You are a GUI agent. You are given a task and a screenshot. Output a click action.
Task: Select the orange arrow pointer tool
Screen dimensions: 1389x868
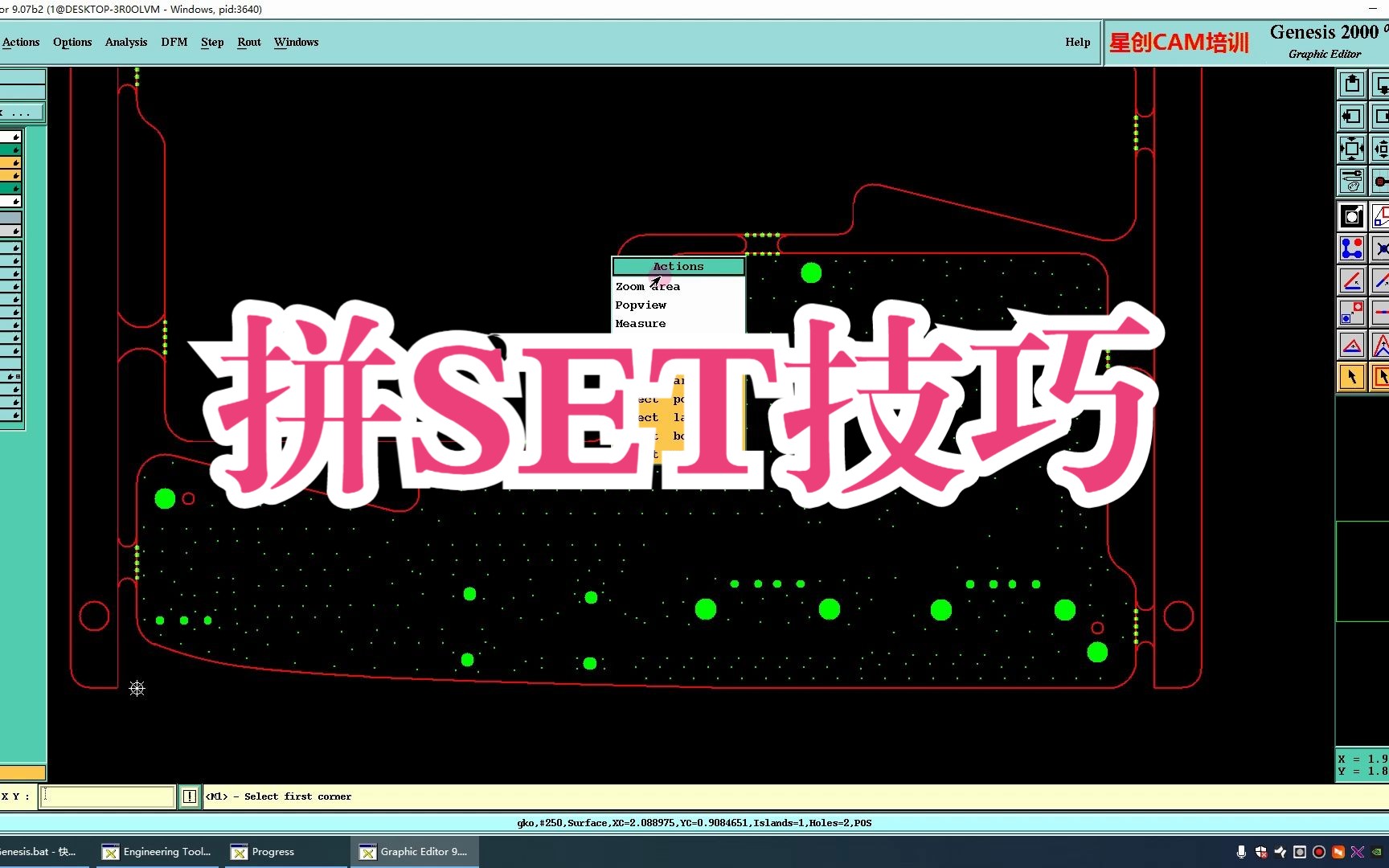[1352, 377]
